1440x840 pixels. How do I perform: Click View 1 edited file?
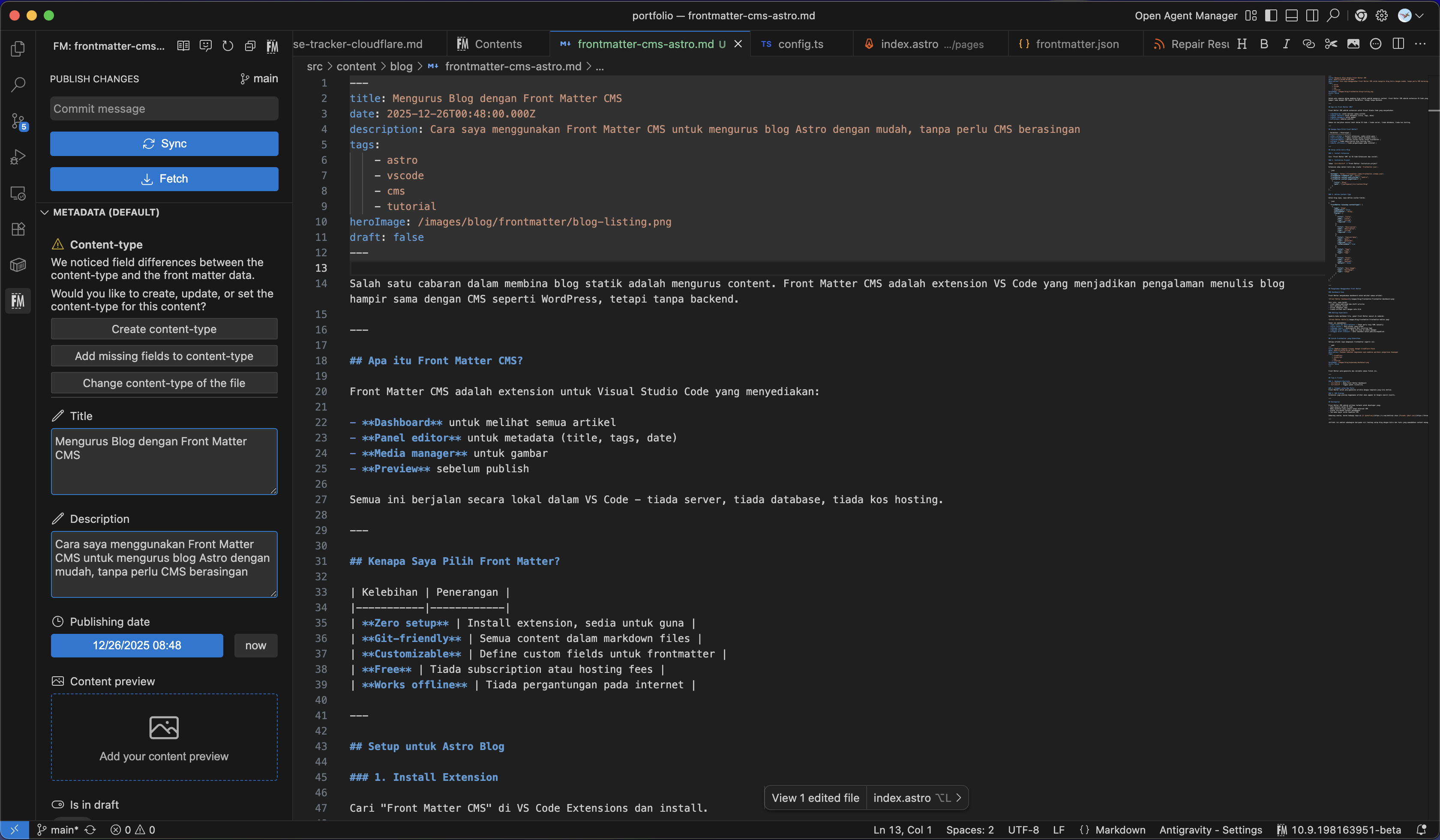815,798
